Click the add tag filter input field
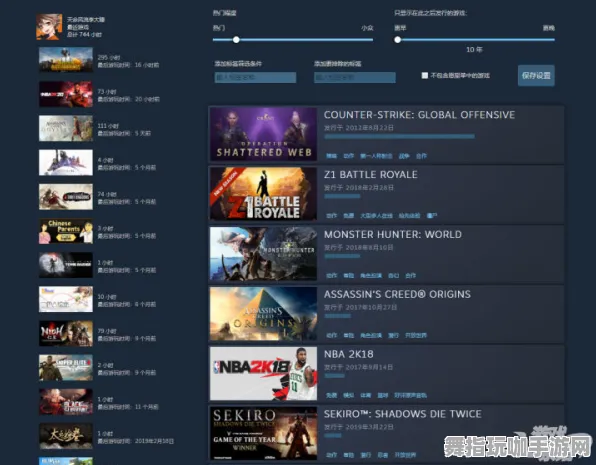The image size is (596, 465). click(x=255, y=78)
